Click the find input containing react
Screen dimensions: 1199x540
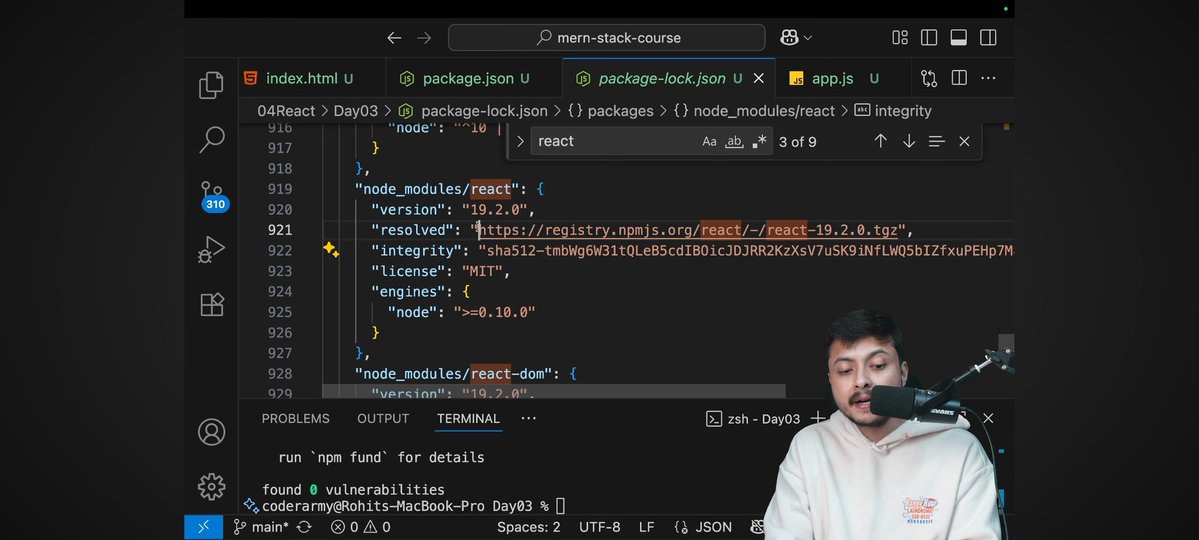coord(616,141)
